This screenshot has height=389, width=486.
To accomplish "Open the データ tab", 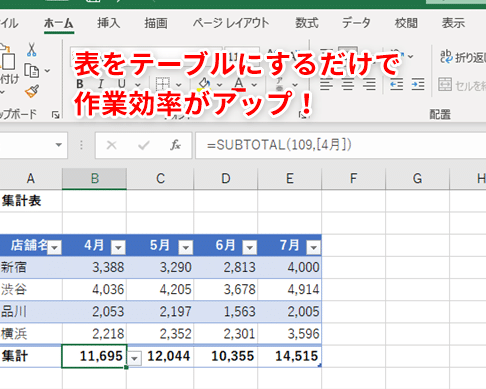I will pyautogui.click(x=356, y=23).
